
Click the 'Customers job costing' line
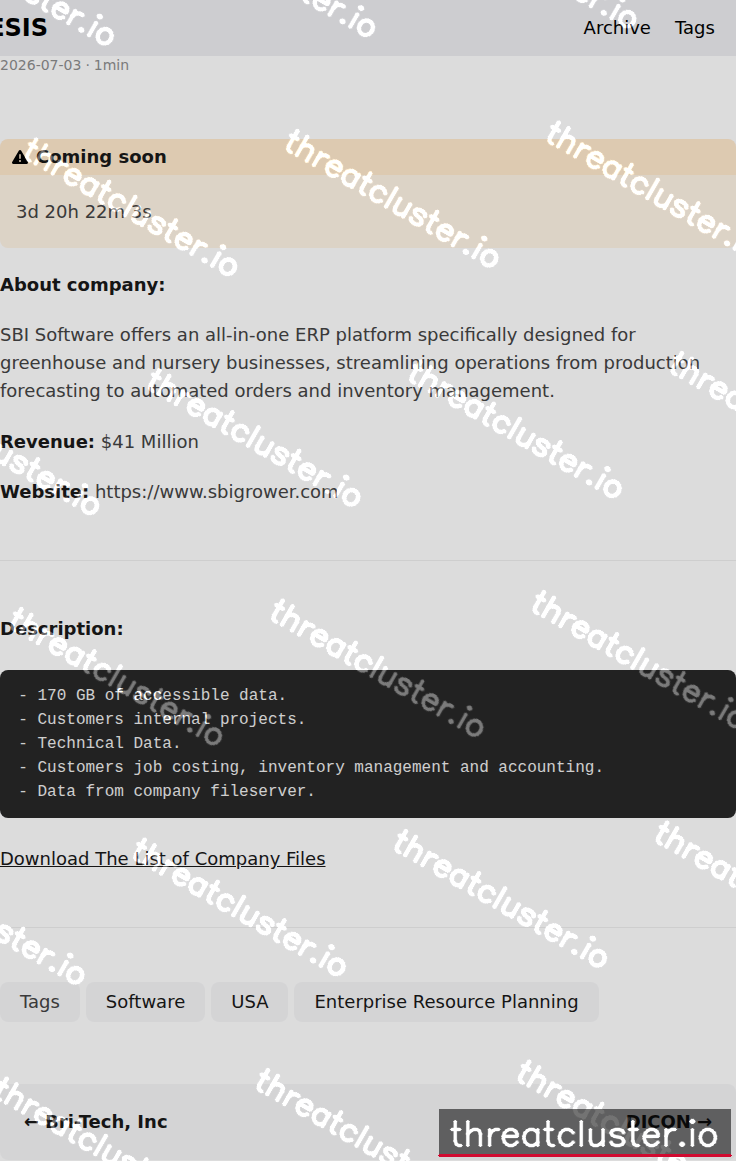click(x=310, y=767)
